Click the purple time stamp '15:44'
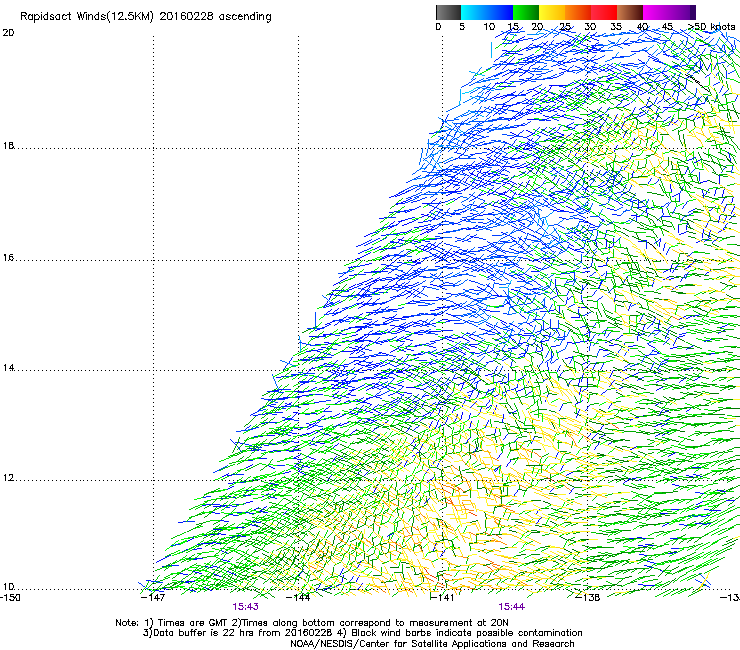This screenshot has width=740, height=650. [512, 607]
